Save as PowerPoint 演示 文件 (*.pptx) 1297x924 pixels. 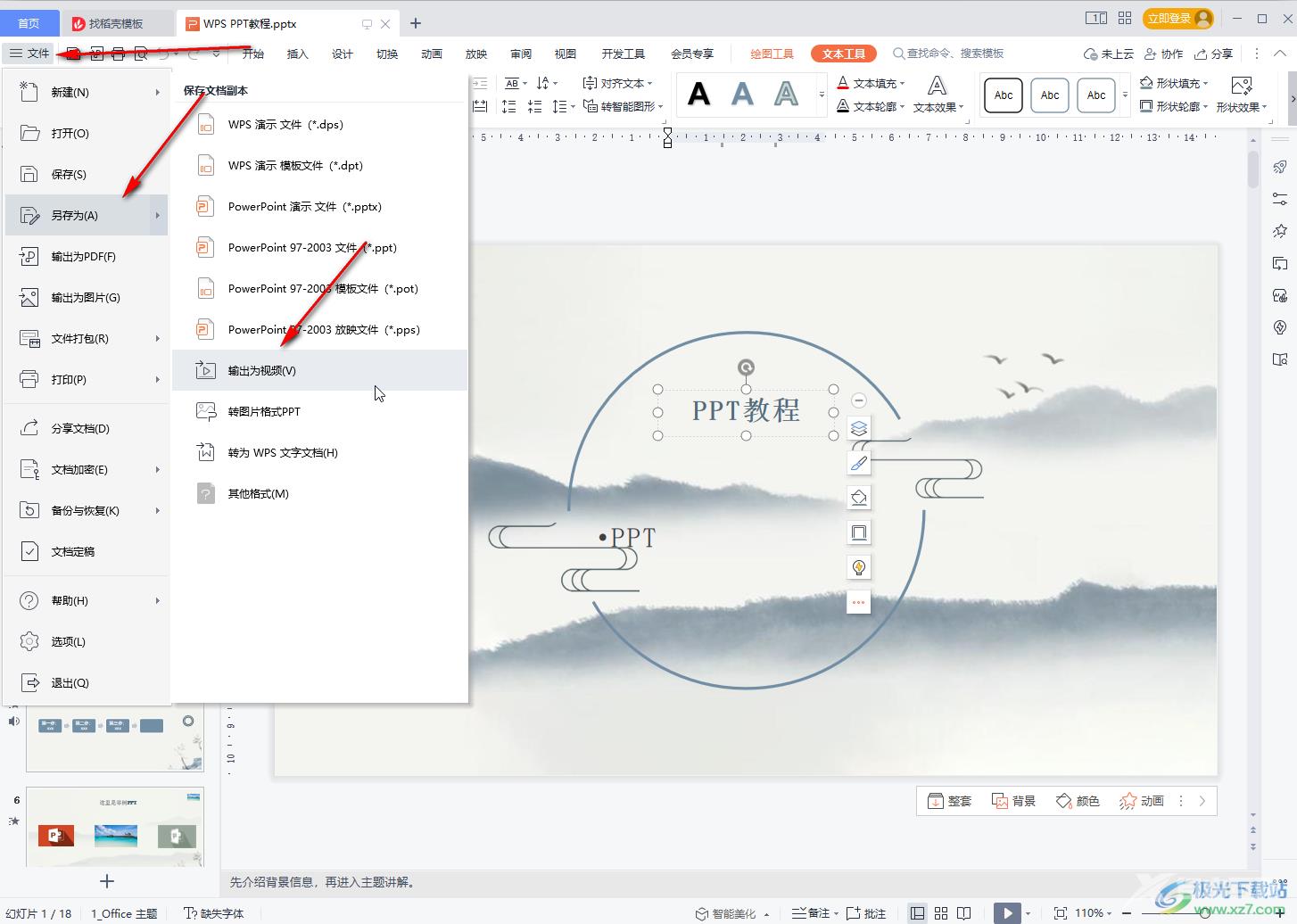click(x=319, y=207)
